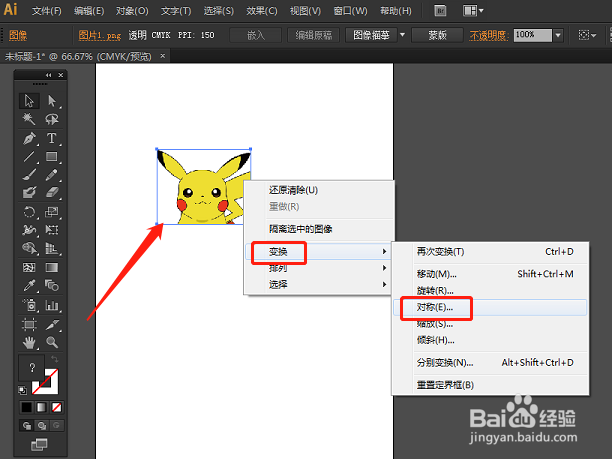Select the Selection (black arrow) tool
This screenshot has height=459, width=612.
pyautogui.click(x=29, y=101)
